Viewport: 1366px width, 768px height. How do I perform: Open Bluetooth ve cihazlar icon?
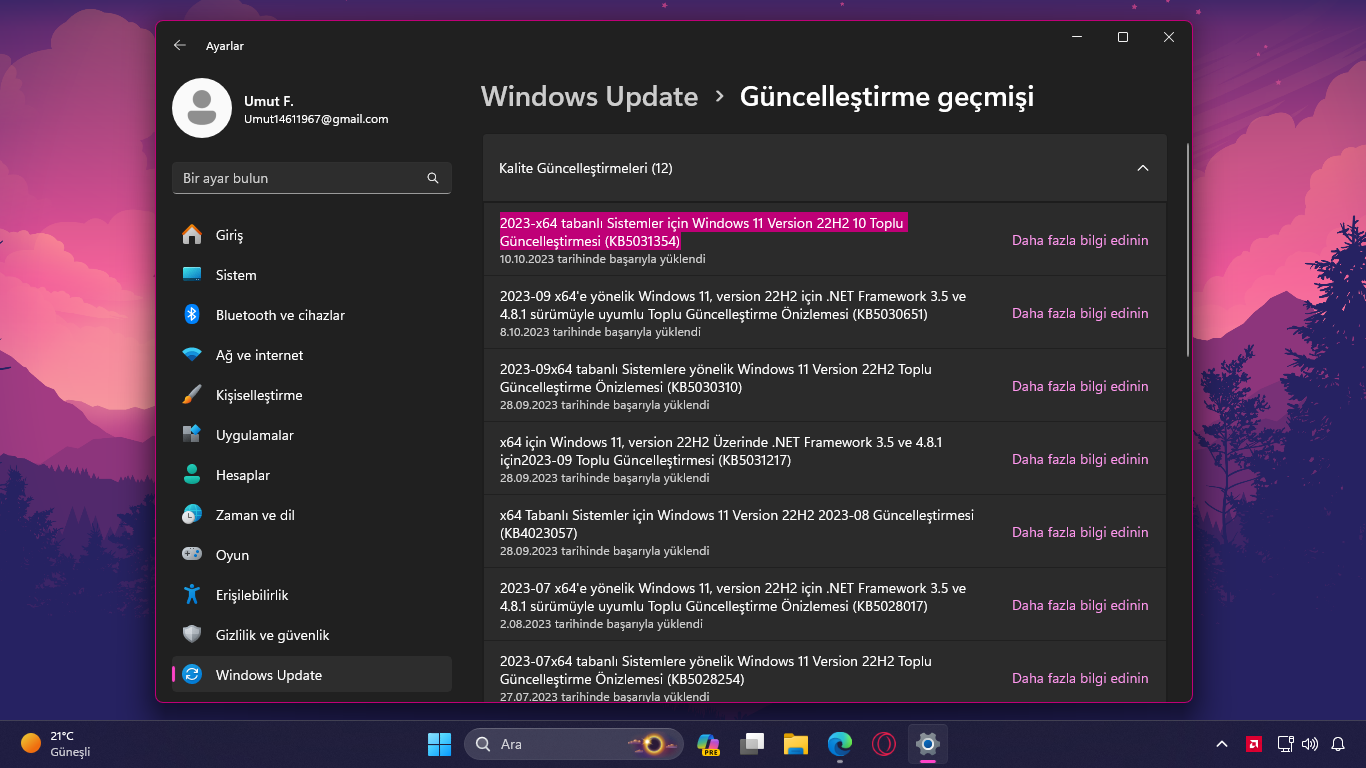192,315
